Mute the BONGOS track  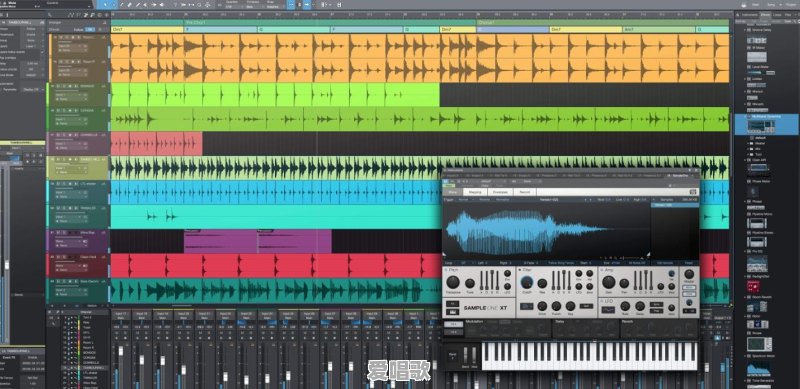click(58, 86)
